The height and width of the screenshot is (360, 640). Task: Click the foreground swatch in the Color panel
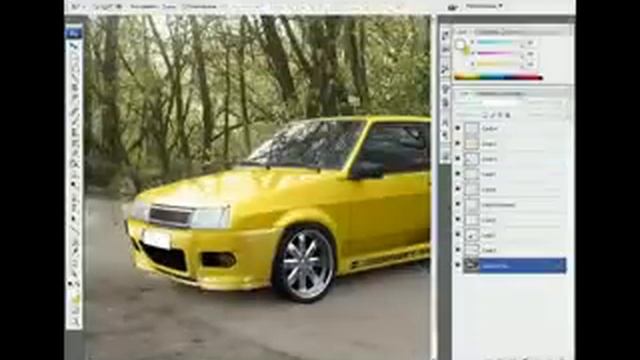[x=460, y=44]
